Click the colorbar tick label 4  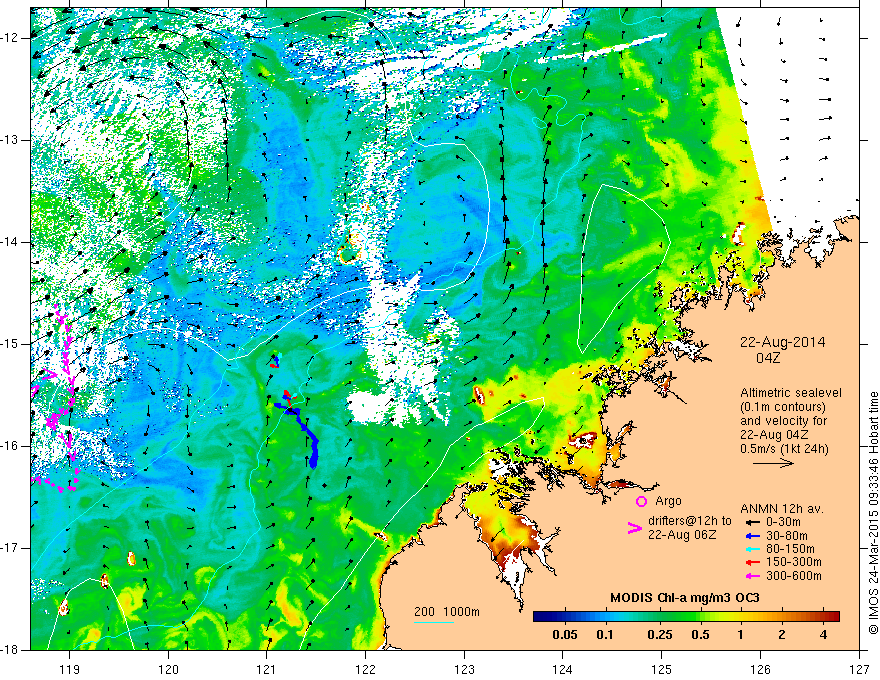click(x=823, y=635)
